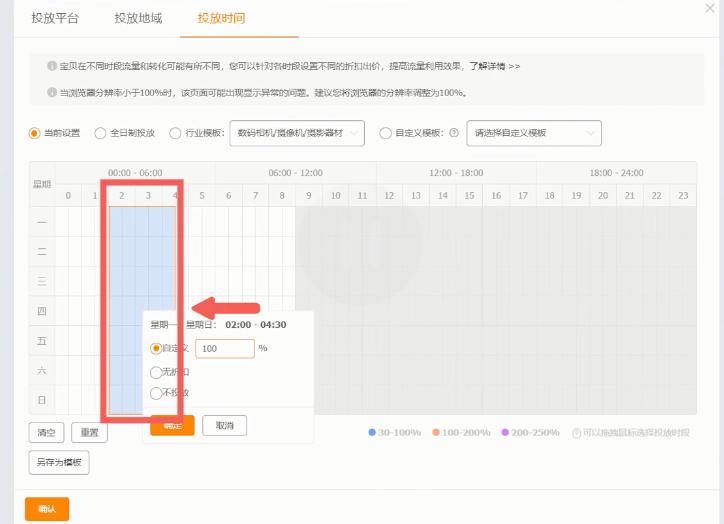The height and width of the screenshot is (524, 724).
Task: Click 另存为模板 to save template
Action: [x=59, y=462]
